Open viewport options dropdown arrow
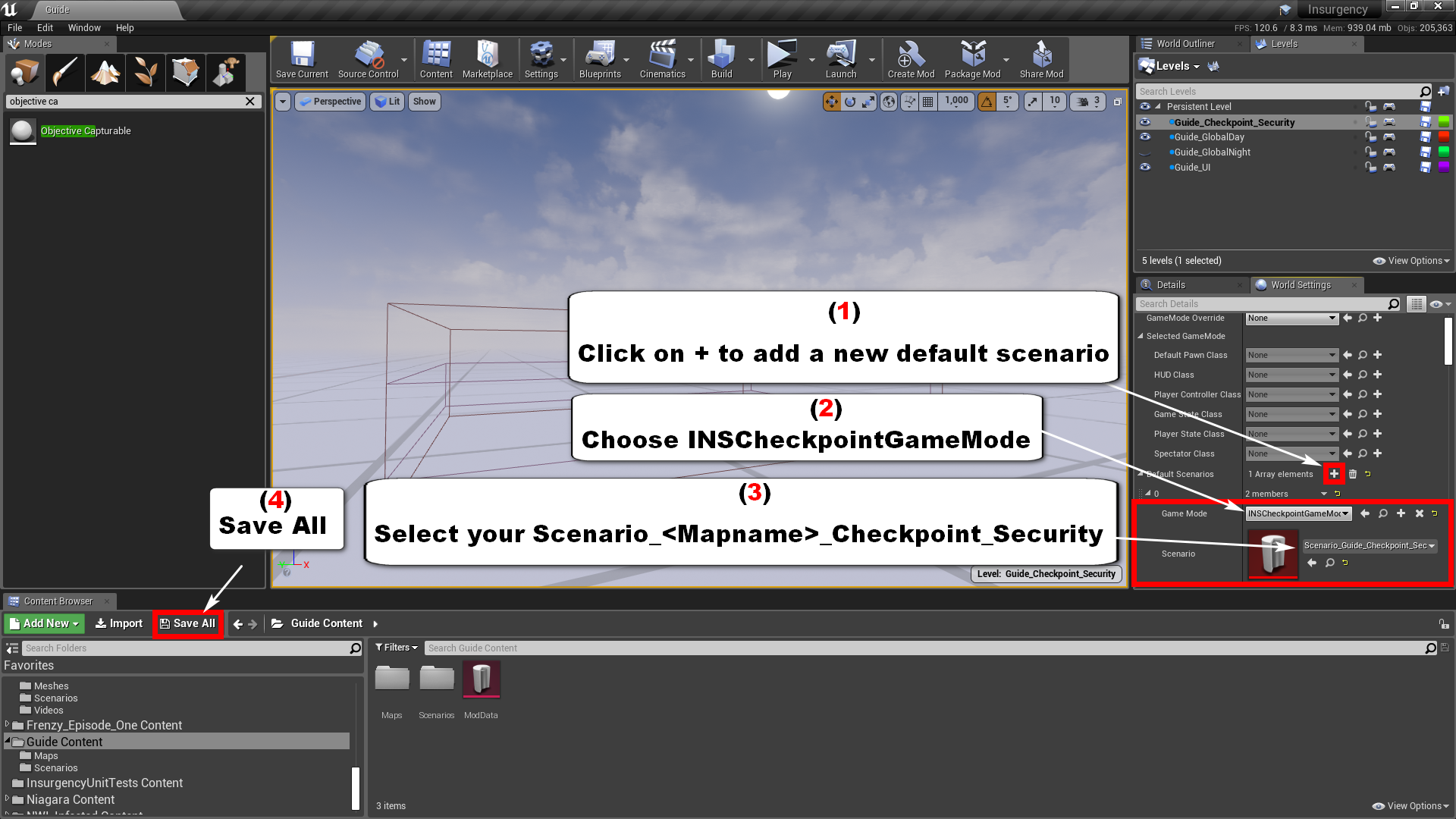1456x819 pixels. 283,101
